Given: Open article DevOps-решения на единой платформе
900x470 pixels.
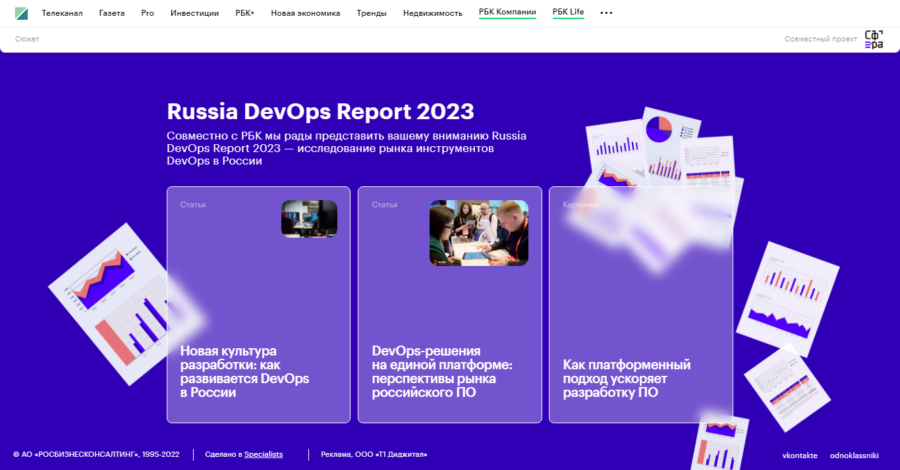Looking at the screenshot, I should 449,305.
